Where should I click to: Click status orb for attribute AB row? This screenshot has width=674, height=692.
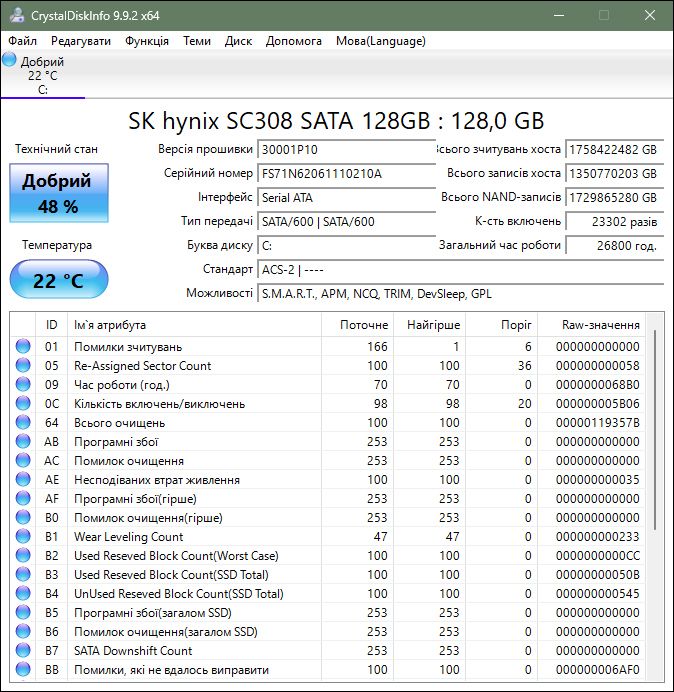23,441
